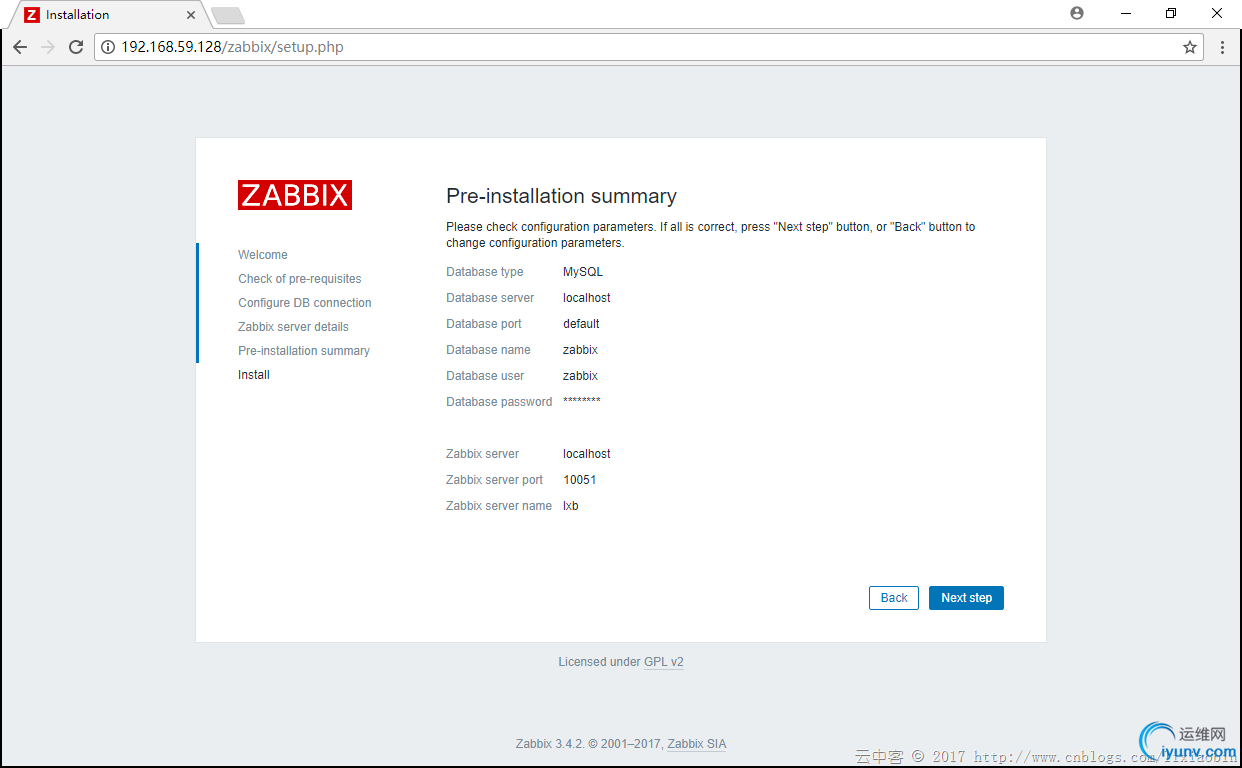Click the Database type label

[x=485, y=272]
